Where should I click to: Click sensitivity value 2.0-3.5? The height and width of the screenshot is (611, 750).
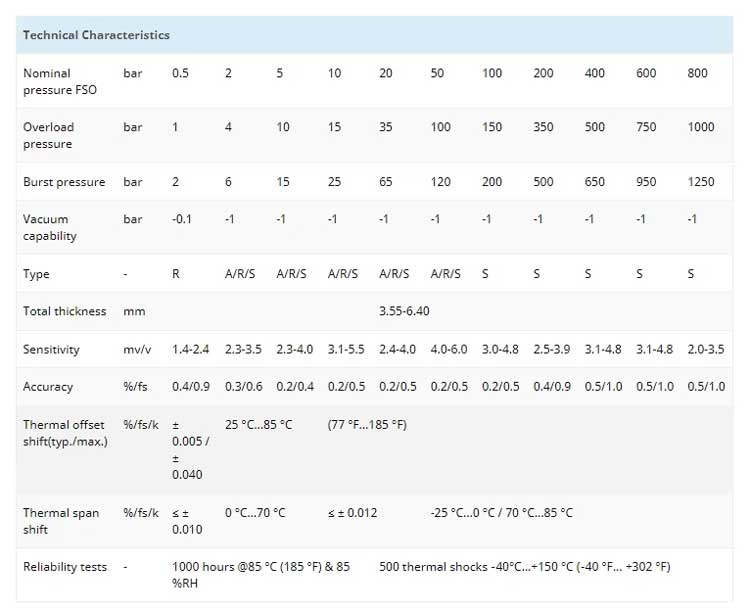pos(706,349)
